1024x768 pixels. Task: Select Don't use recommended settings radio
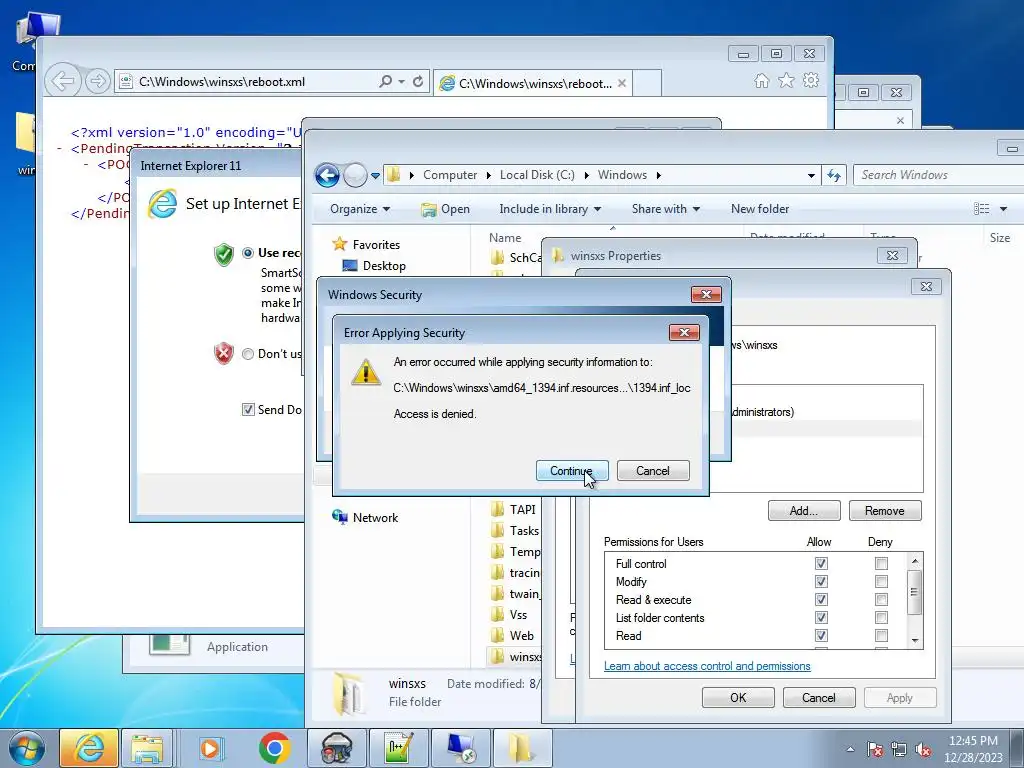click(x=248, y=354)
